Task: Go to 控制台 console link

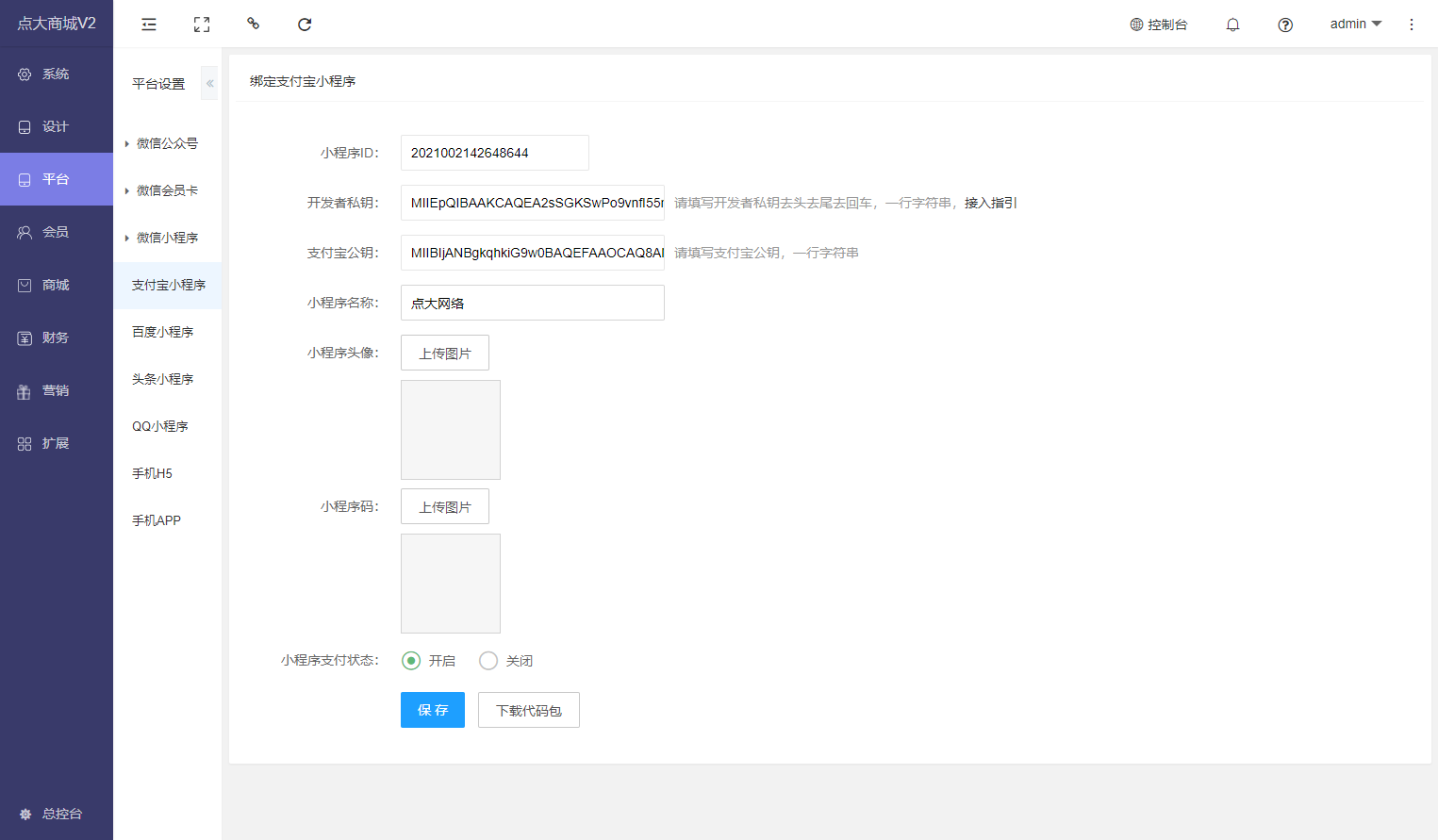Action: [x=1159, y=25]
